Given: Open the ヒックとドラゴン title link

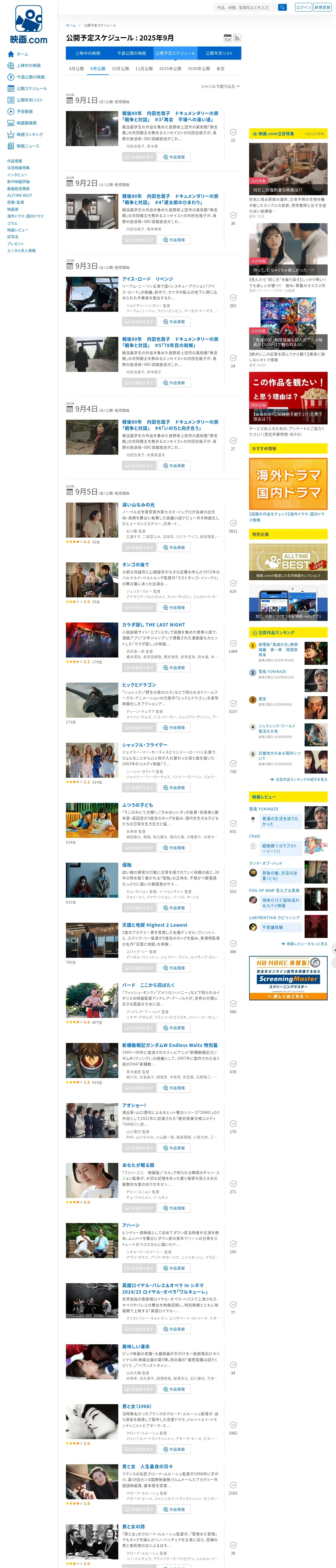Looking at the screenshot, I should (139, 685).
